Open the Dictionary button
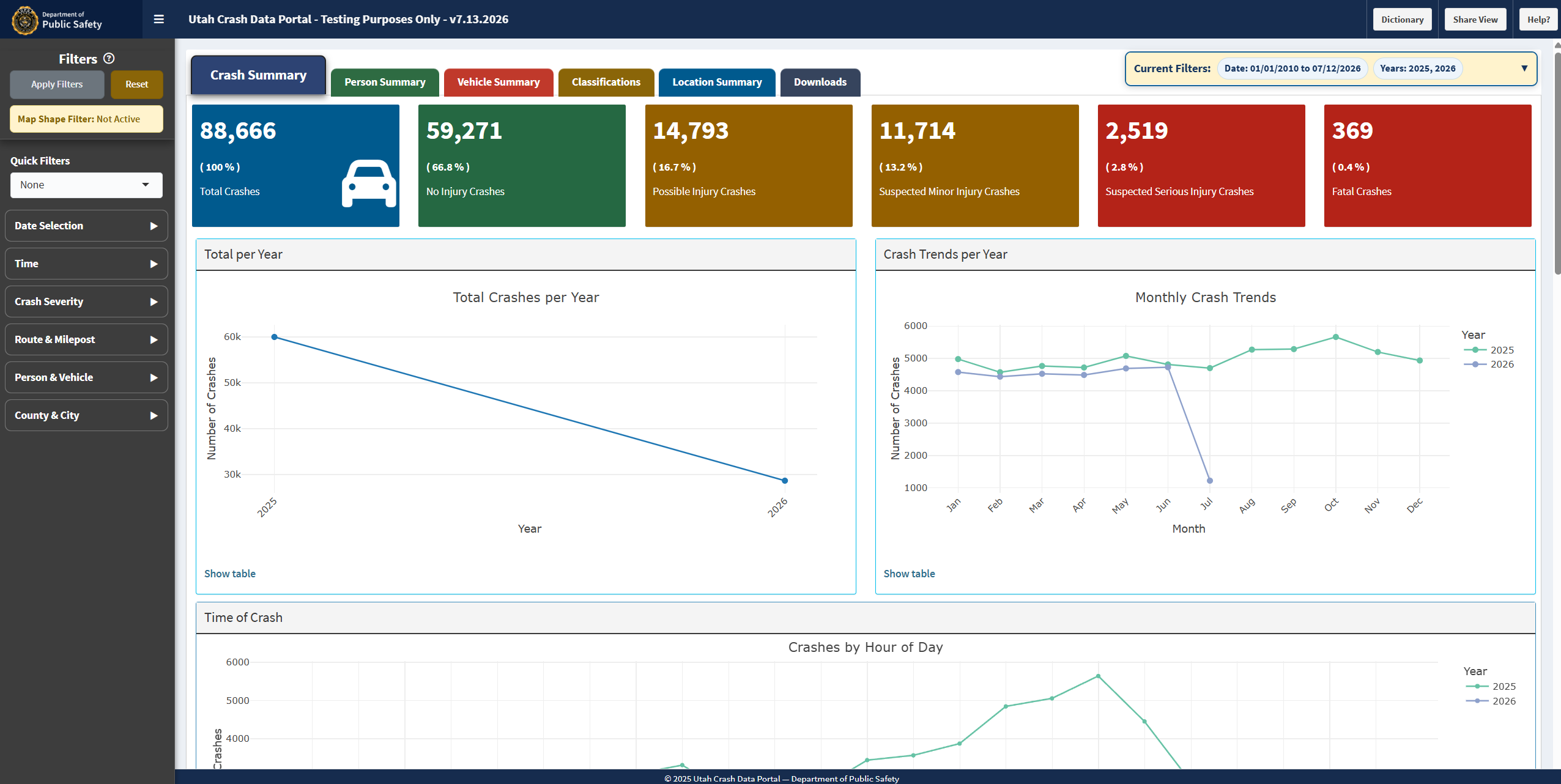The height and width of the screenshot is (784, 1561). click(1402, 20)
